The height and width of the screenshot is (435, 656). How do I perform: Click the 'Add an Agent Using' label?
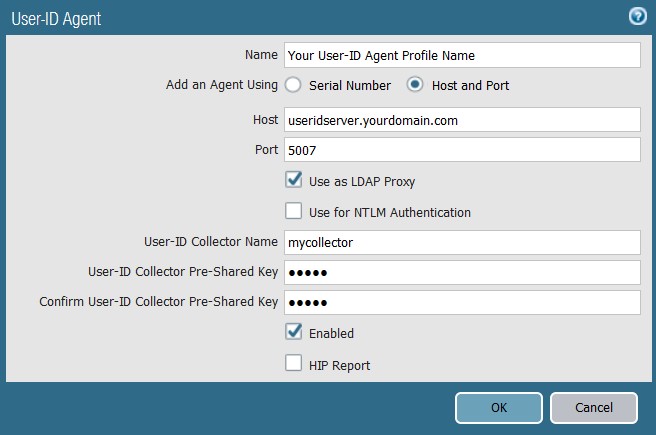click(x=221, y=85)
